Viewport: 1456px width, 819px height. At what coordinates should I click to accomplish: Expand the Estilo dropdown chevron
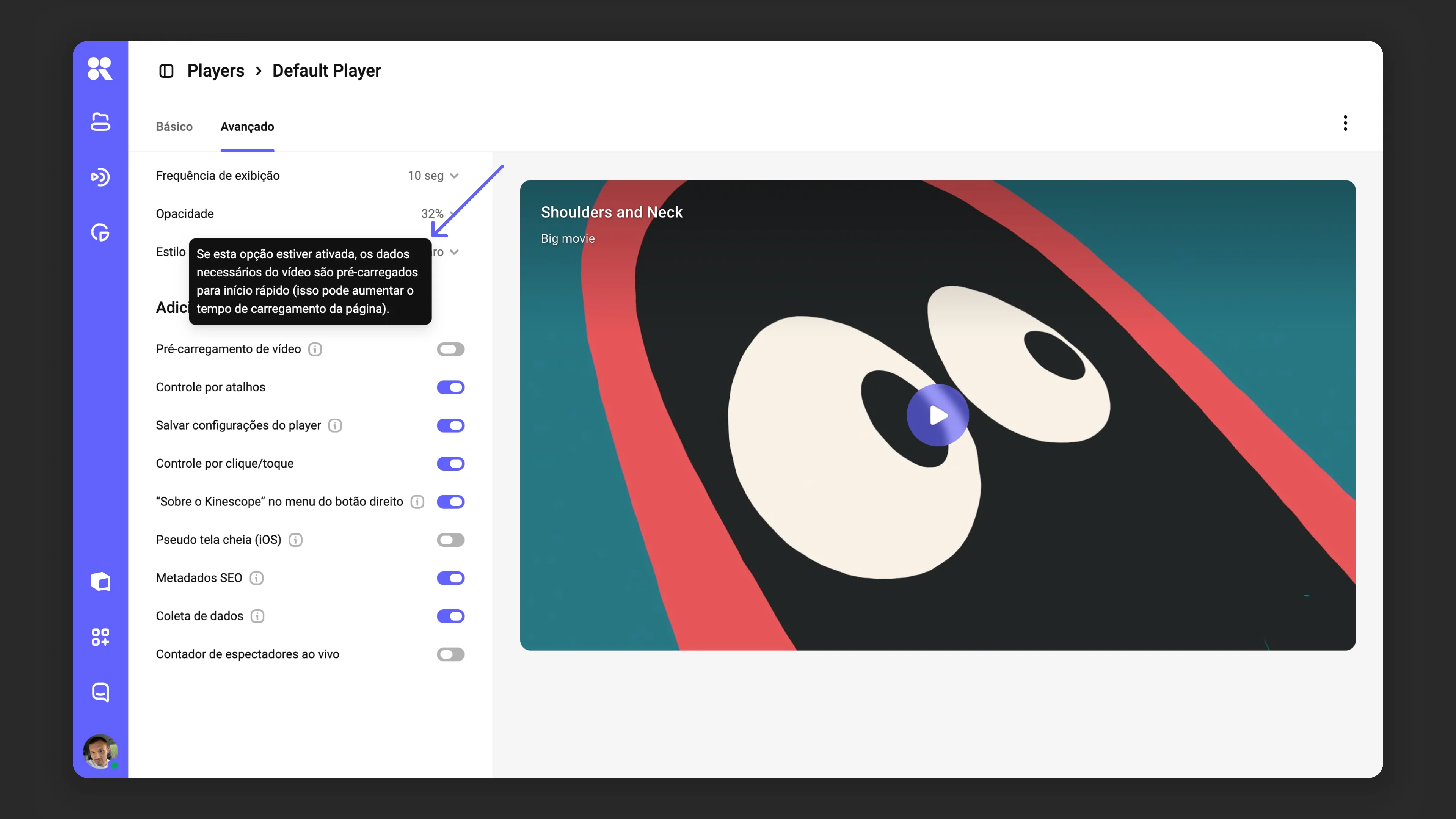click(454, 252)
